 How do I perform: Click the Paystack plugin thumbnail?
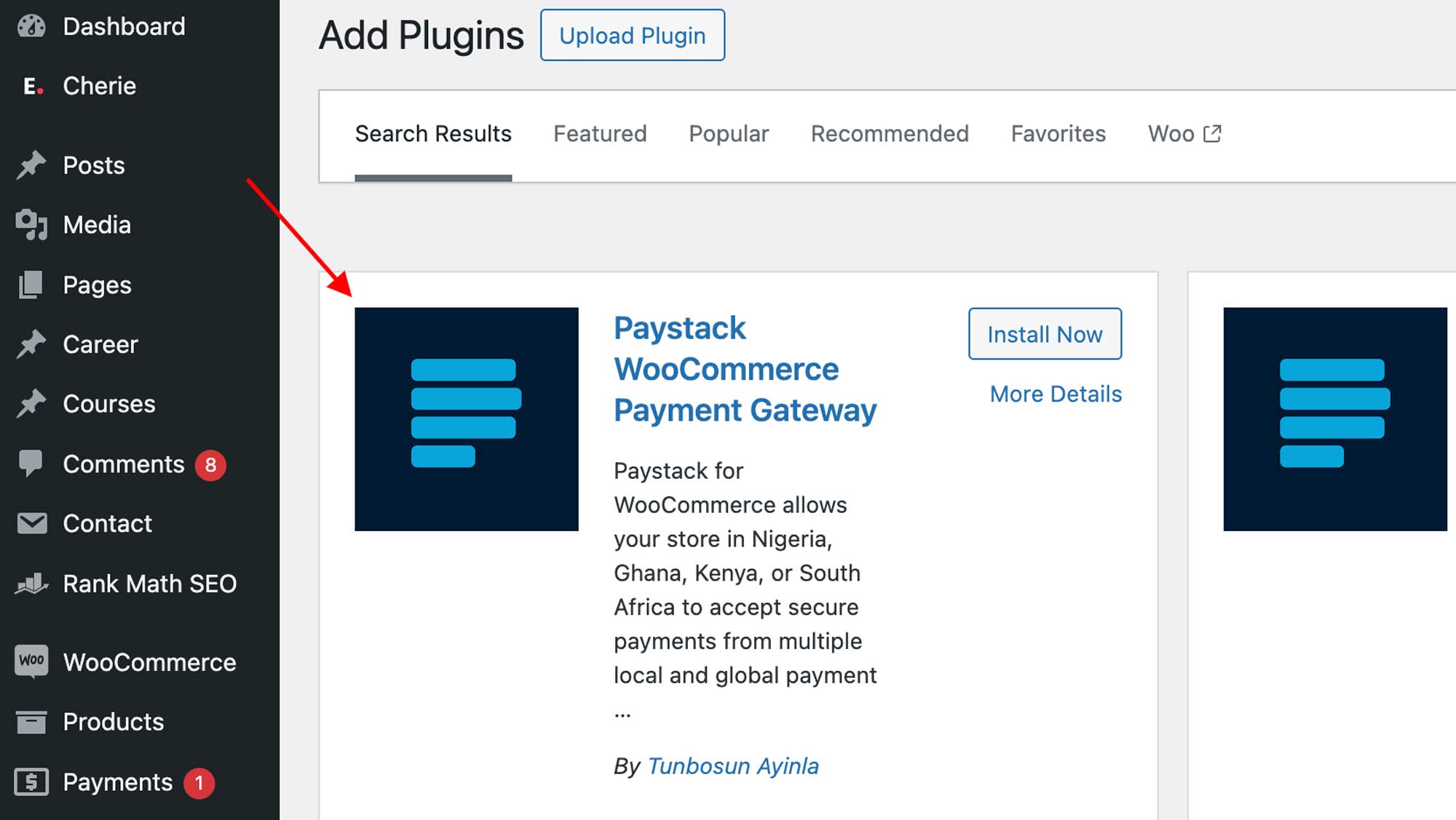click(466, 418)
